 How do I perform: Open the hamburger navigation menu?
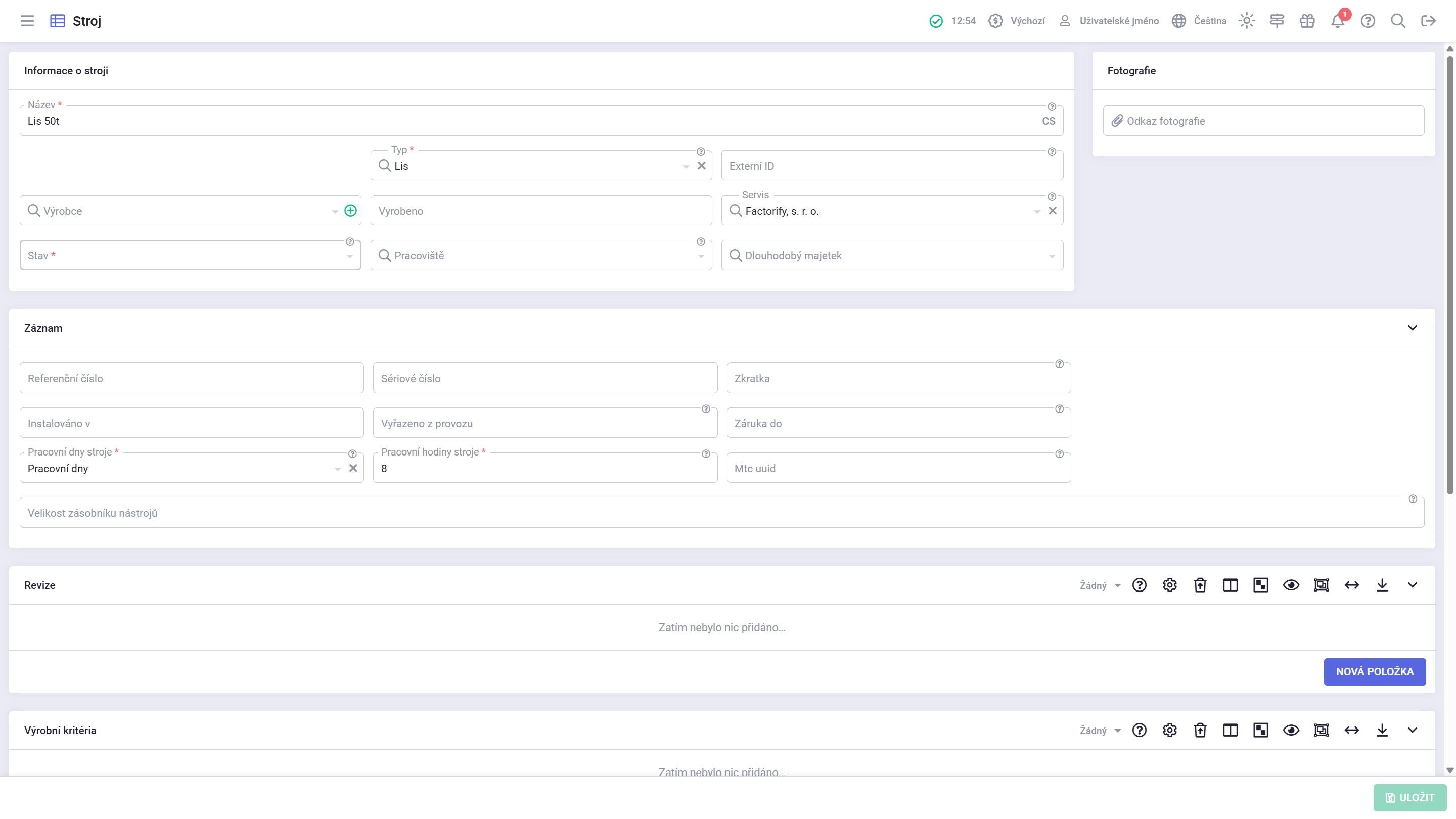pos(27,21)
